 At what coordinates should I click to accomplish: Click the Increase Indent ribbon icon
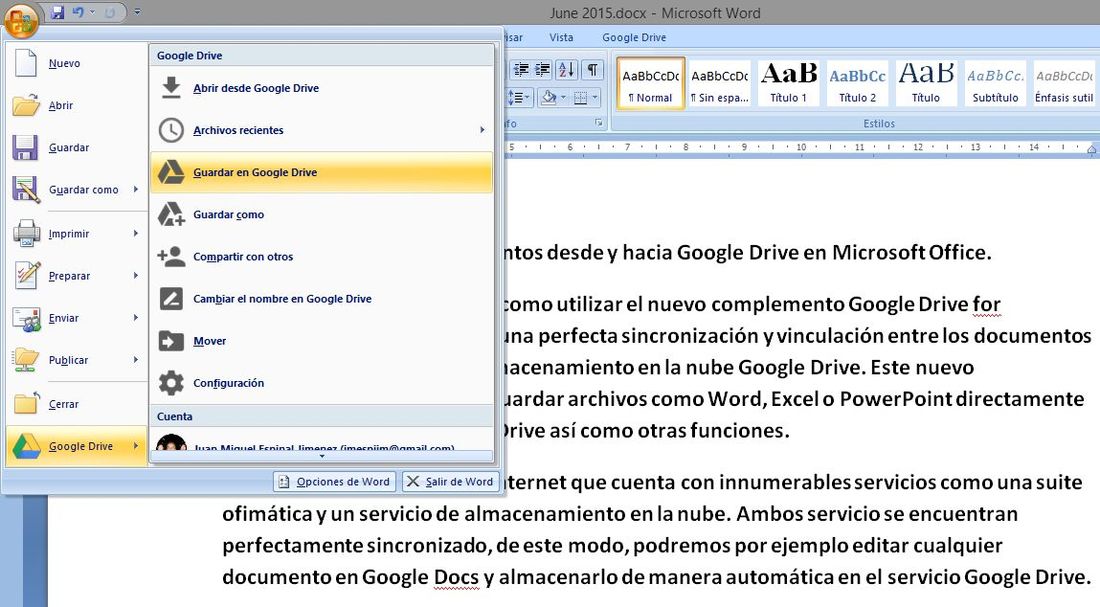[542, 69]
